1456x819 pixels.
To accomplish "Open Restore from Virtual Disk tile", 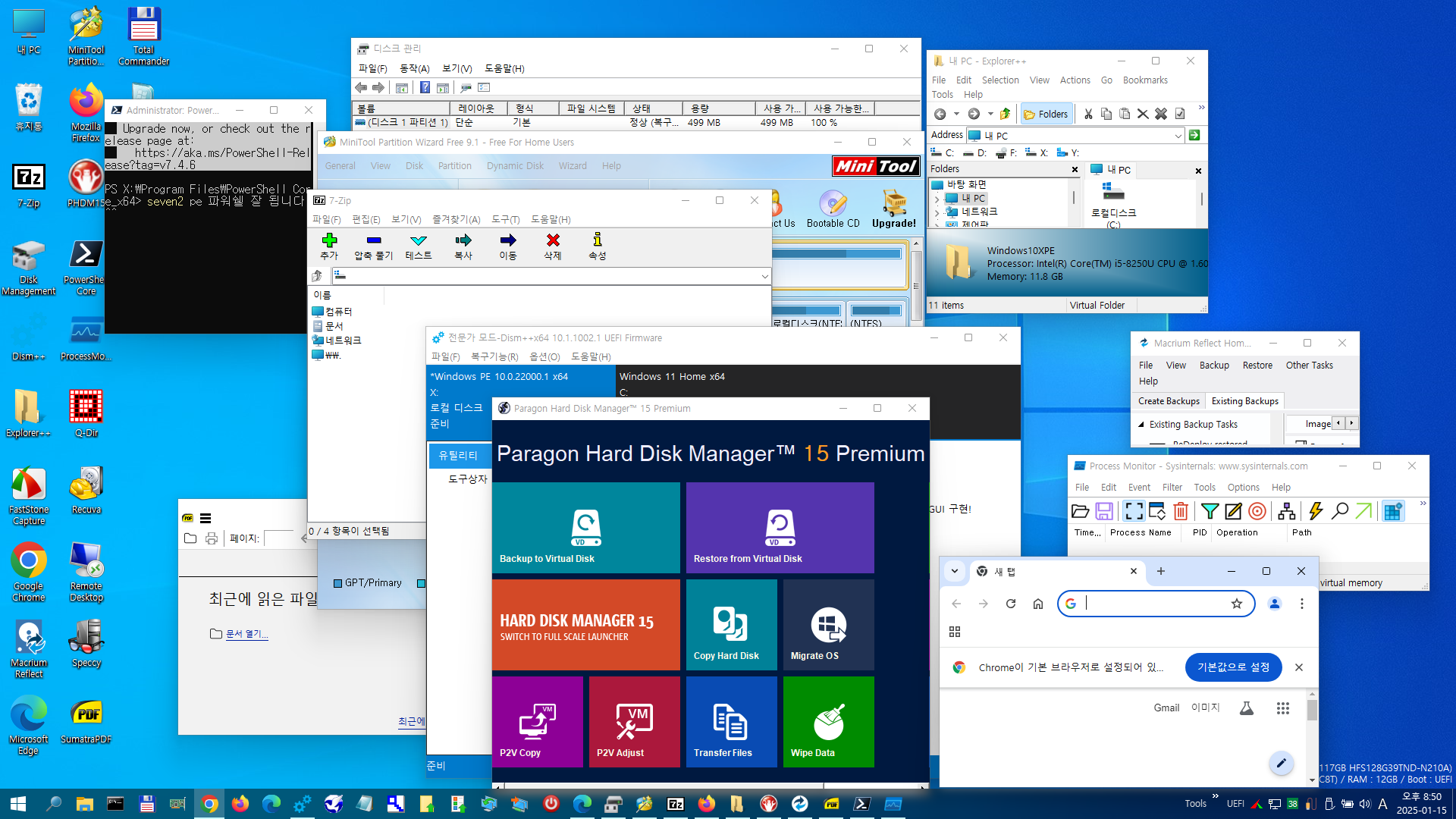I will tap(780, 528).
